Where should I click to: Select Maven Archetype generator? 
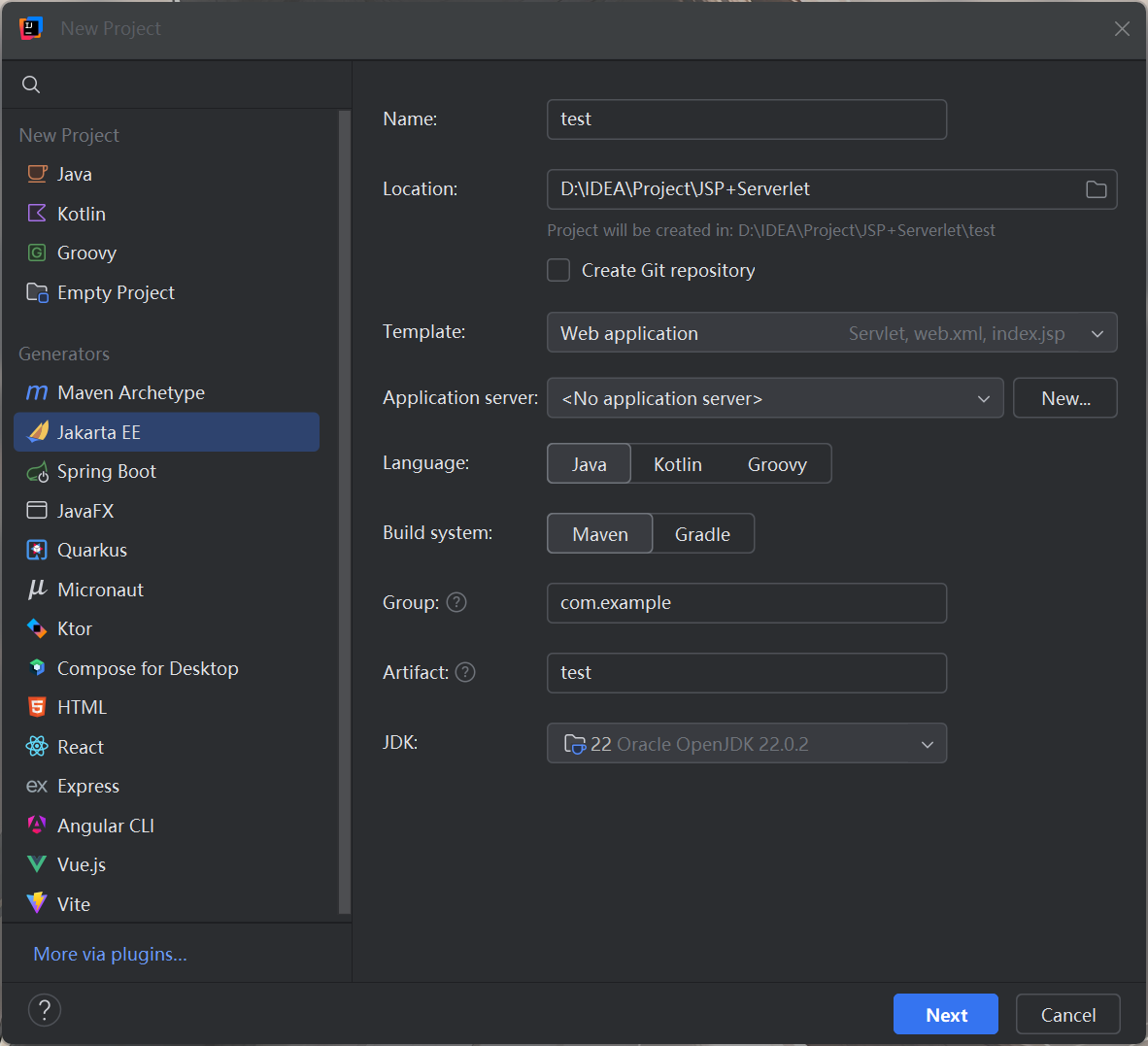click(x=166, y=392)
